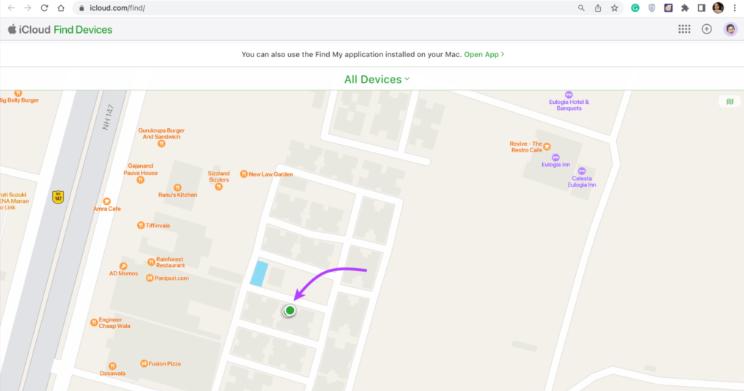The width and height of the screenshot is (744, 391).
Task: Click the marker above Ramu's Kitchen label
Action: coord(177,188)
